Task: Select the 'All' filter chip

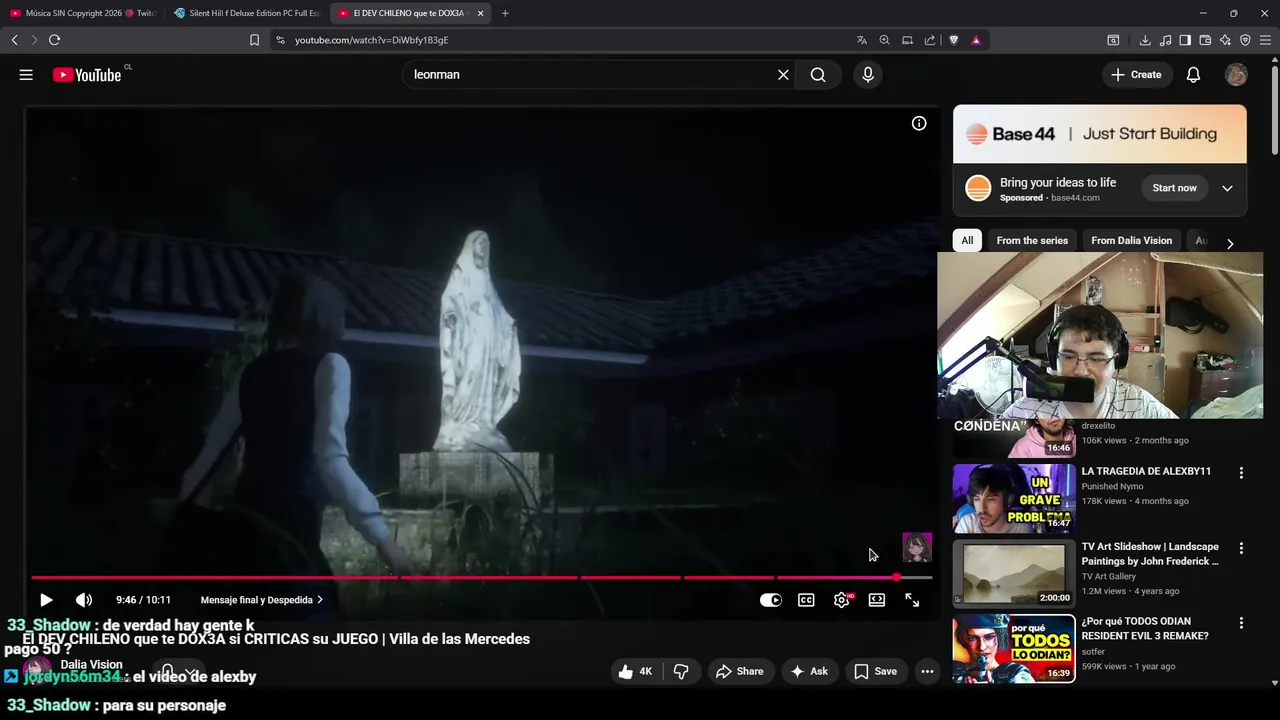Action: coord(967,240)
